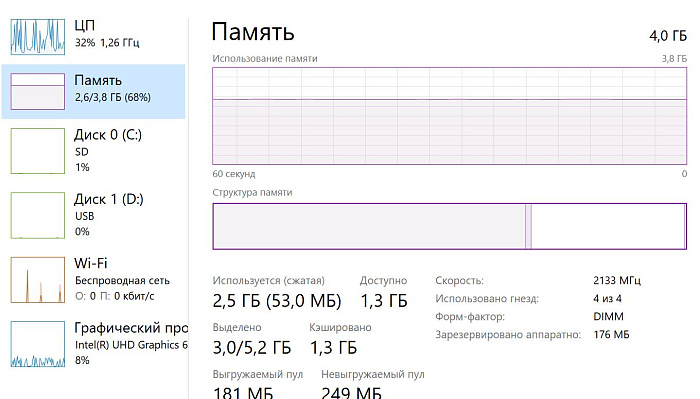Select the Диск 1 (D:) USB entry
The image size is (700, 399).
pyautogui.click(x=84, y=216)
